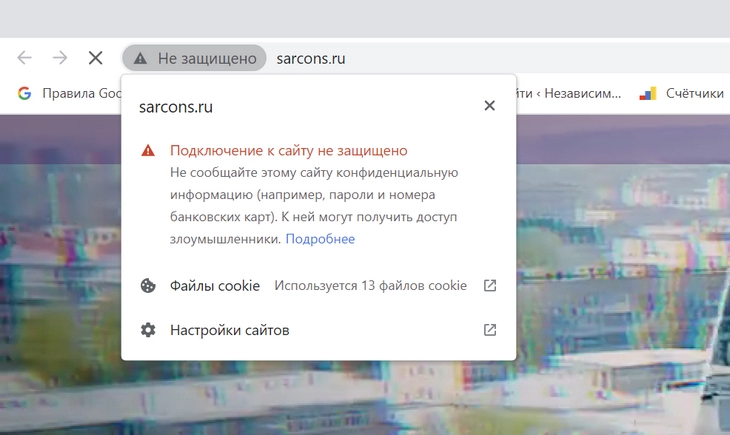Close the site info popup
This screenshot has width=730, height=435.
pyautogui.click(x=489, y=106)
